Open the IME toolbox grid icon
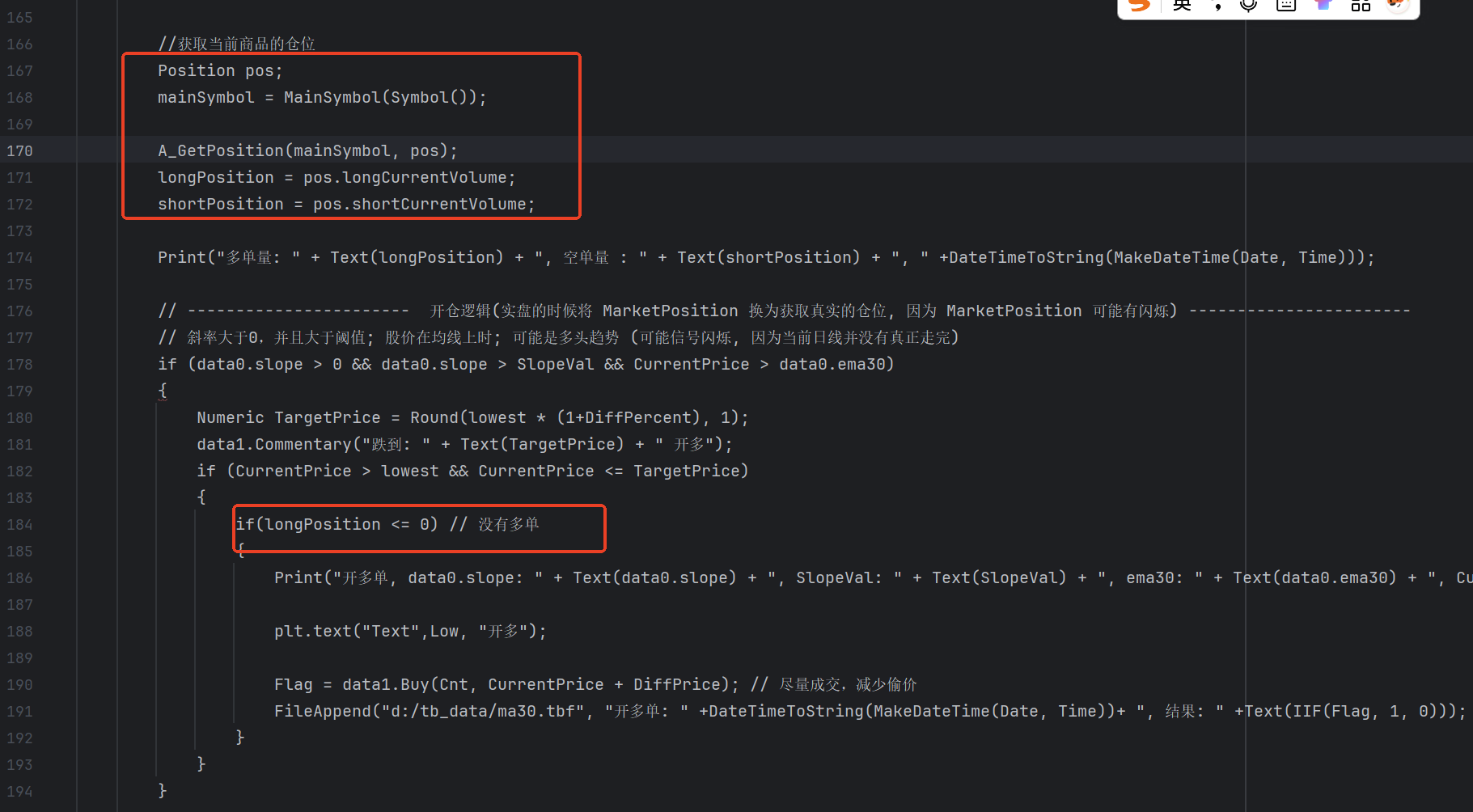The height and width of the screenshot is (812, 1473). [1361, 5]
